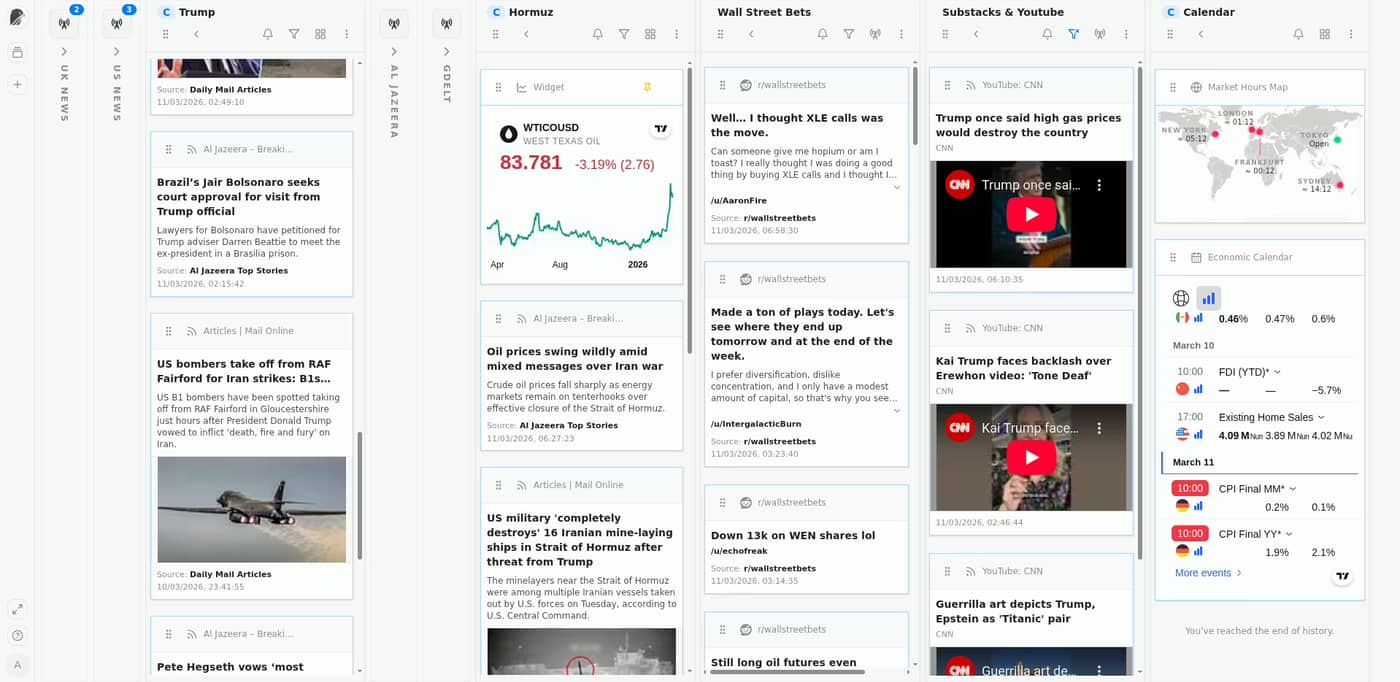Open the stacked layers icon in the left sidebar

click(17, 52)
